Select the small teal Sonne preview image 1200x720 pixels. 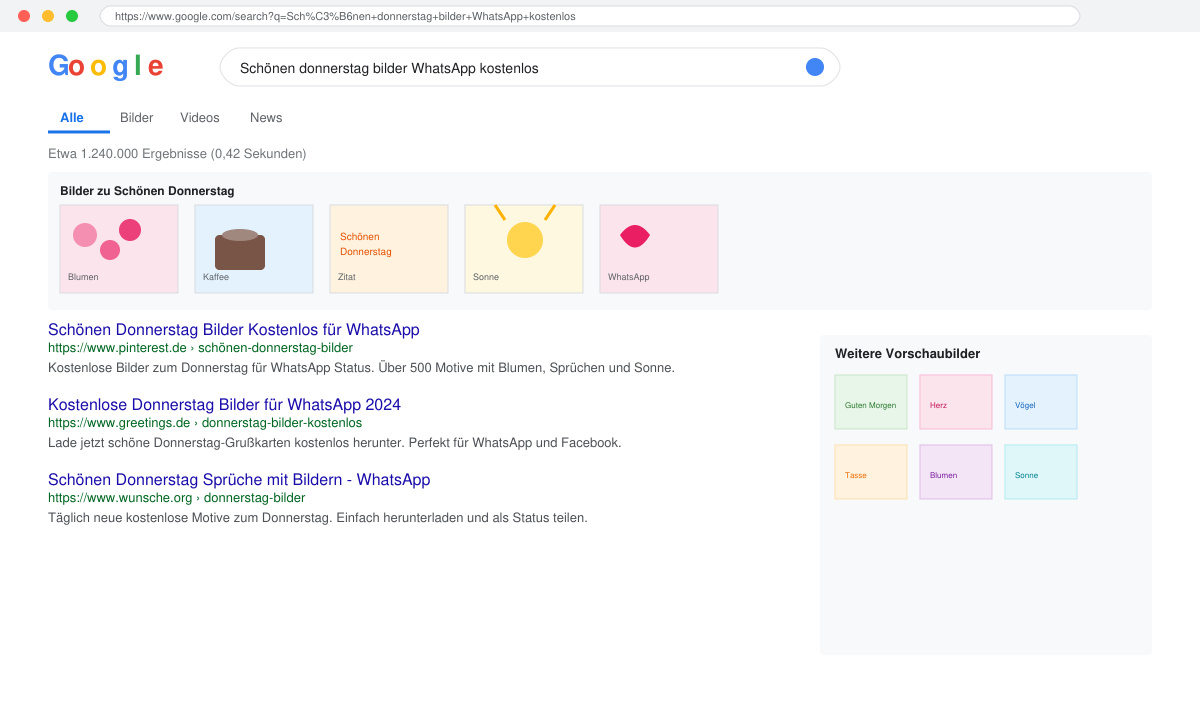[x=1041, y=472]
